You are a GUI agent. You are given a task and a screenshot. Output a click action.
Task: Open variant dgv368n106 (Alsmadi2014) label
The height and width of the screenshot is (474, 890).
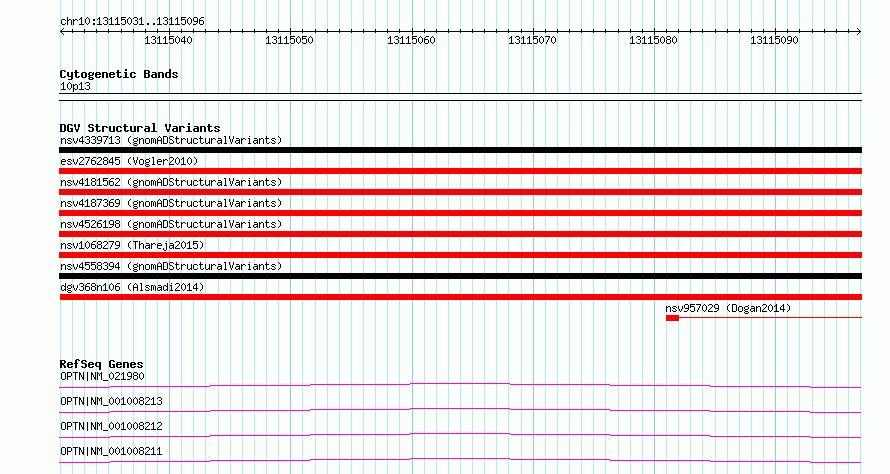(132, 287)
